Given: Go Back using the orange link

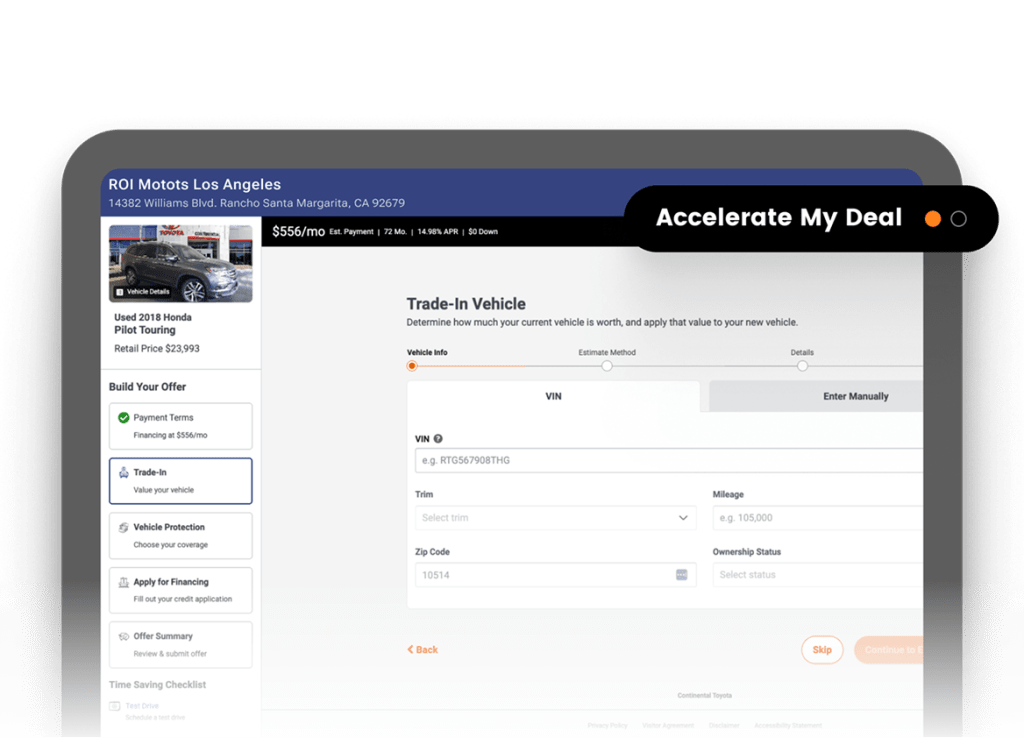Looking at the screenshot, I should tap(423, 650).
